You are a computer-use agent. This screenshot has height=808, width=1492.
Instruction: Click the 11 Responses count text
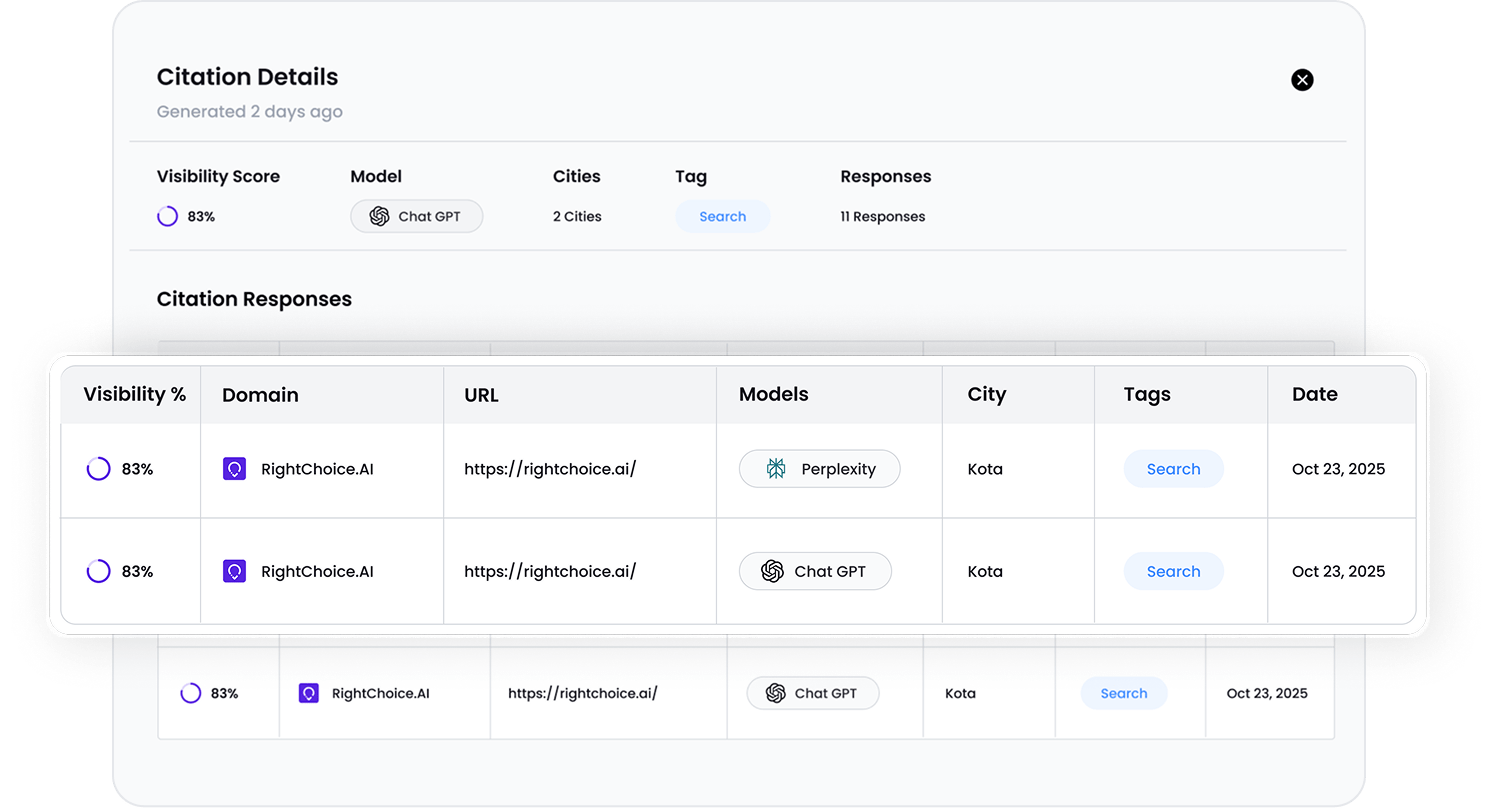[x=882, y=216]
